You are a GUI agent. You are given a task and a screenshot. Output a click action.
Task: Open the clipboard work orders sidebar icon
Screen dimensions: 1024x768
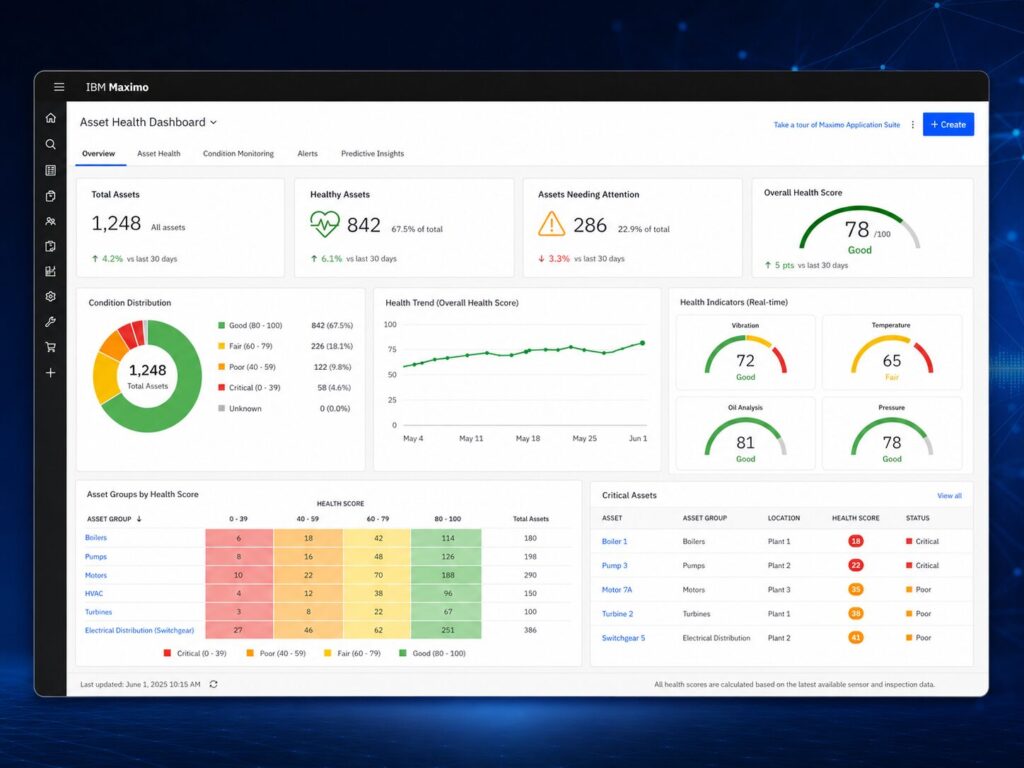(50, 196)
